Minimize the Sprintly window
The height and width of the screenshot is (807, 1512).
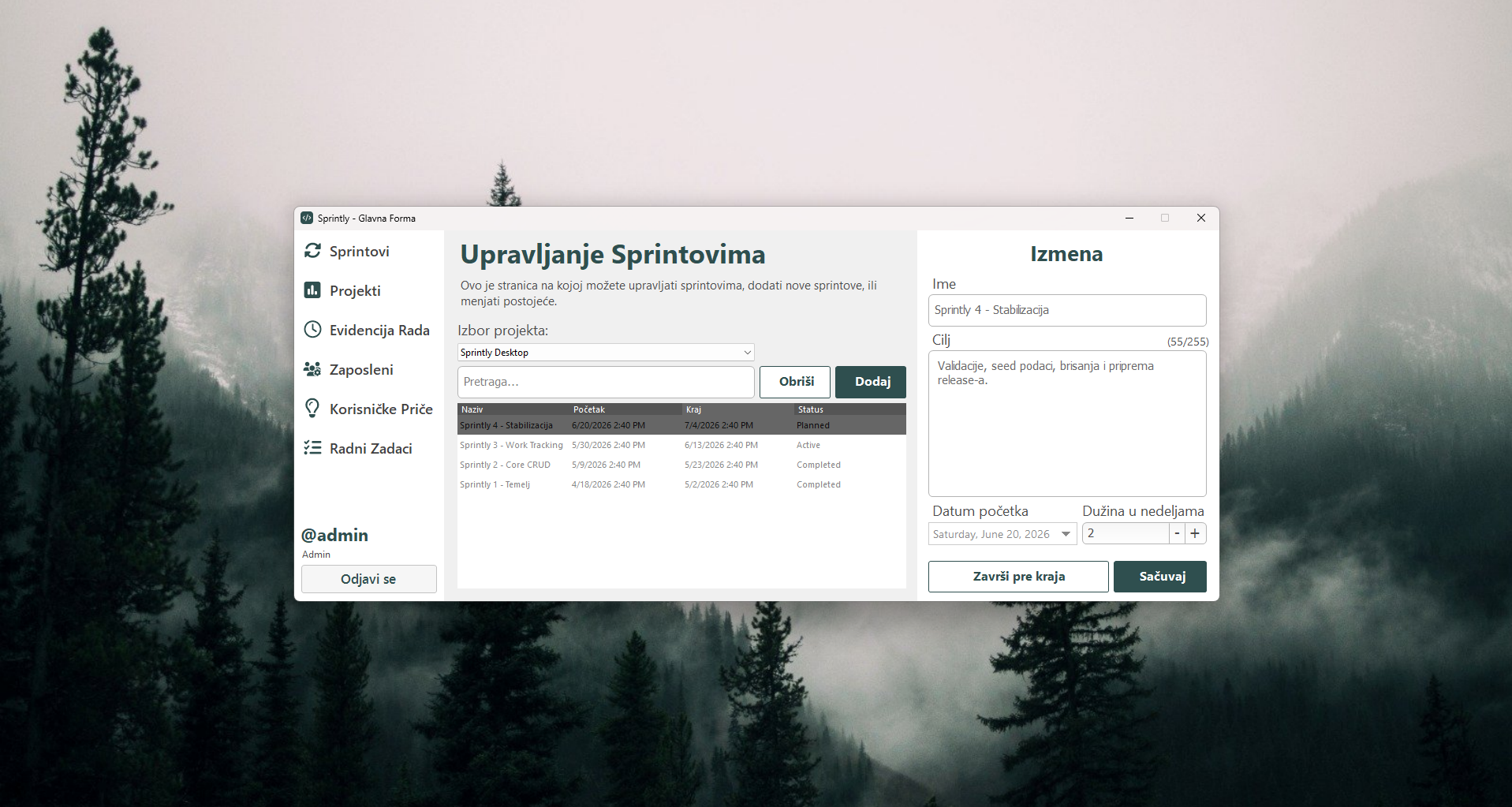click(x=1129, y=219)
